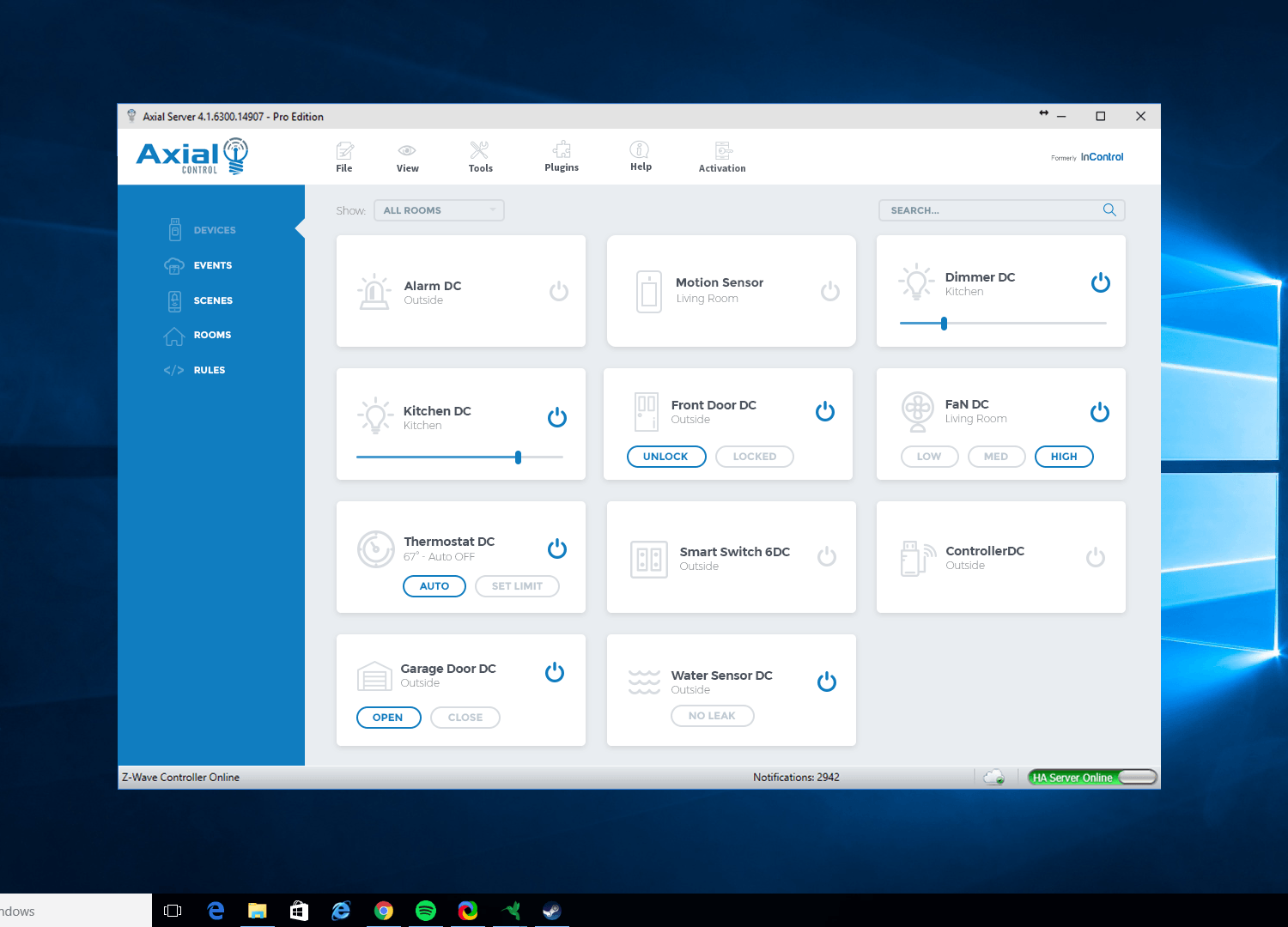1288x927 pixels.
Task: Click LOCKED on the Front Door DC
Action: (x=755, y=457)
